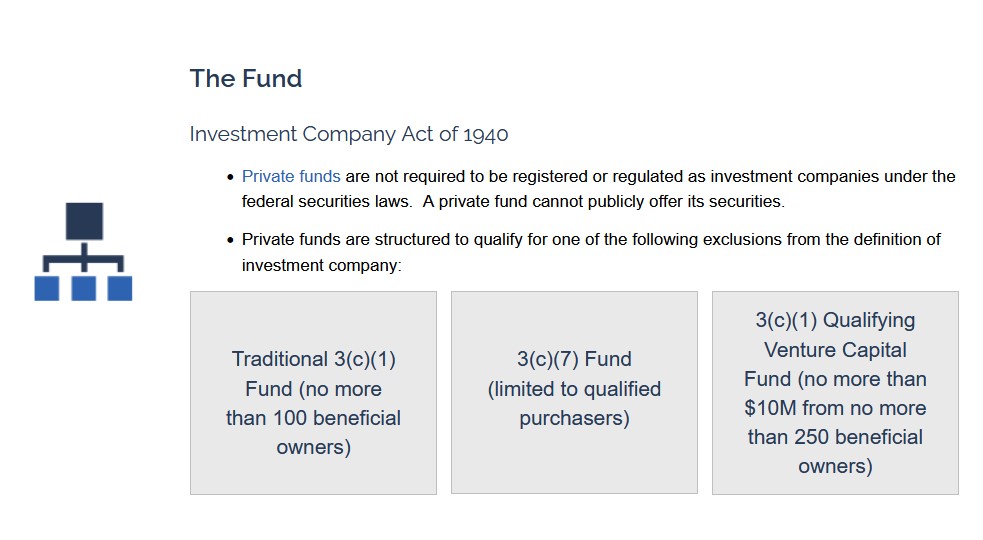Click the 'limited to qualified purchasers' text

[x=574, y=403]
